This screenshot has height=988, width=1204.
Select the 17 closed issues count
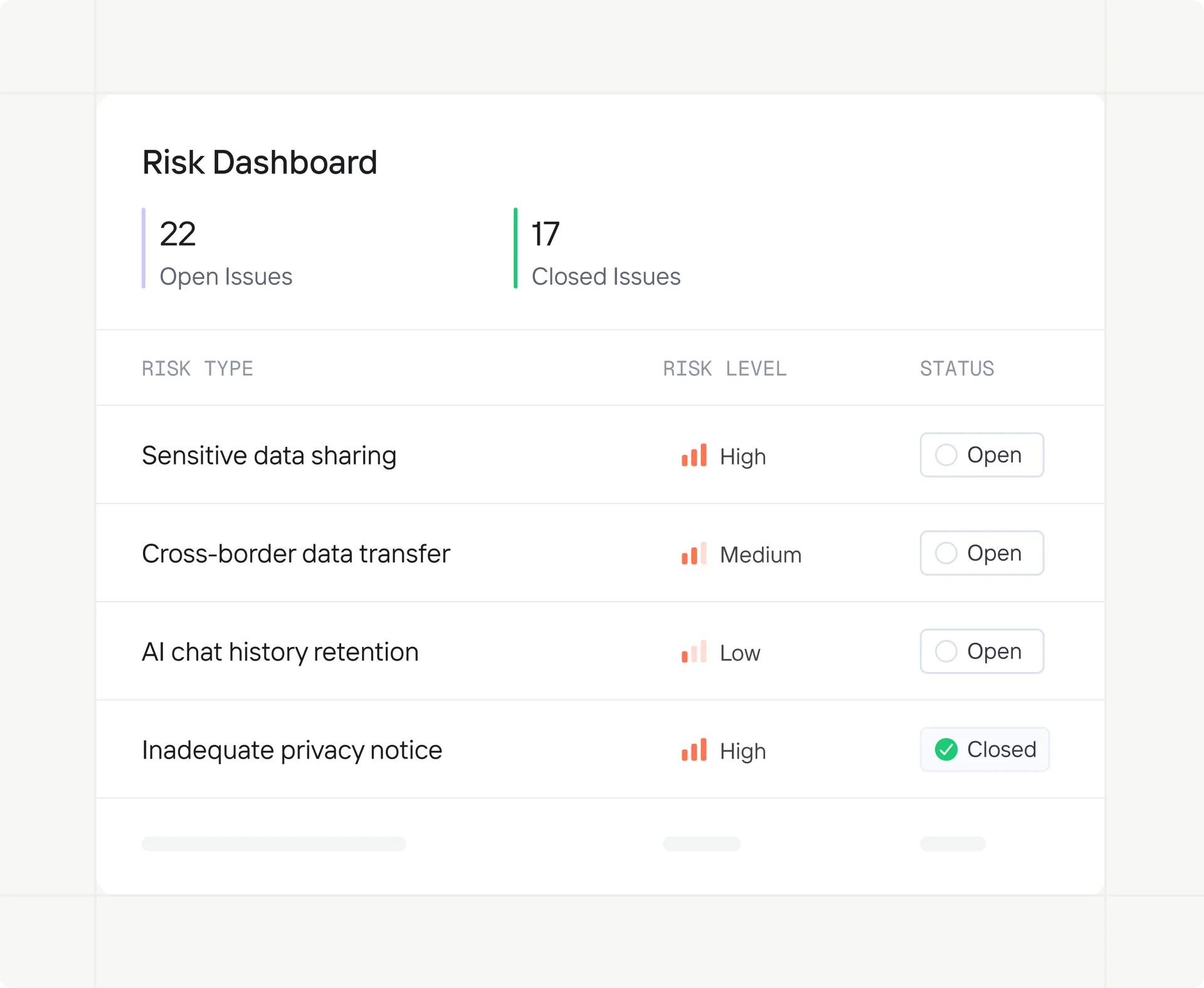[x=545, y=234]
